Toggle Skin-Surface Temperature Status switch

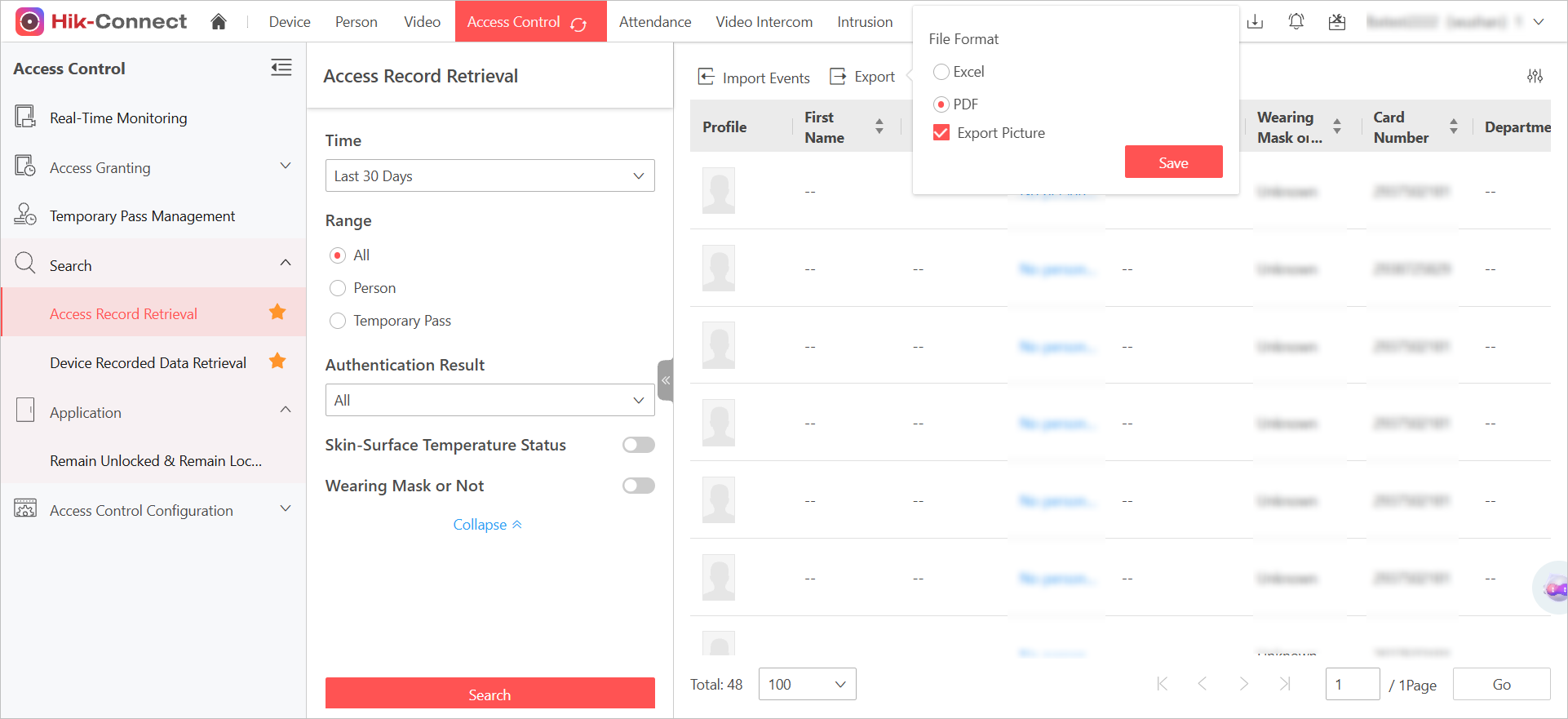pos(639,445)
